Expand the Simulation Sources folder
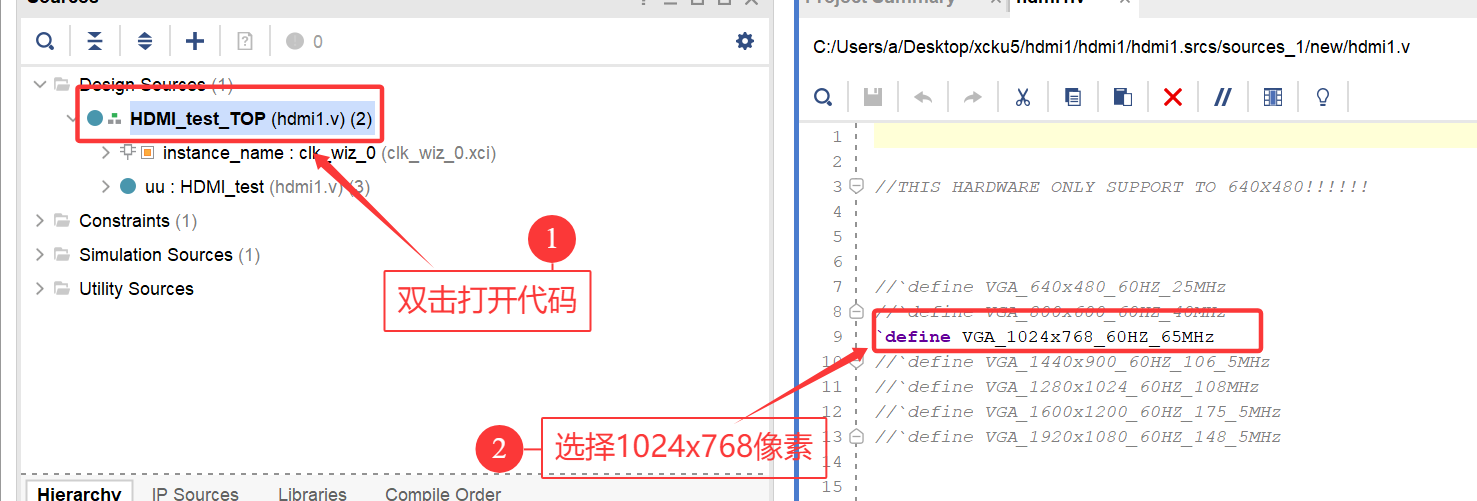 point(40,254)
